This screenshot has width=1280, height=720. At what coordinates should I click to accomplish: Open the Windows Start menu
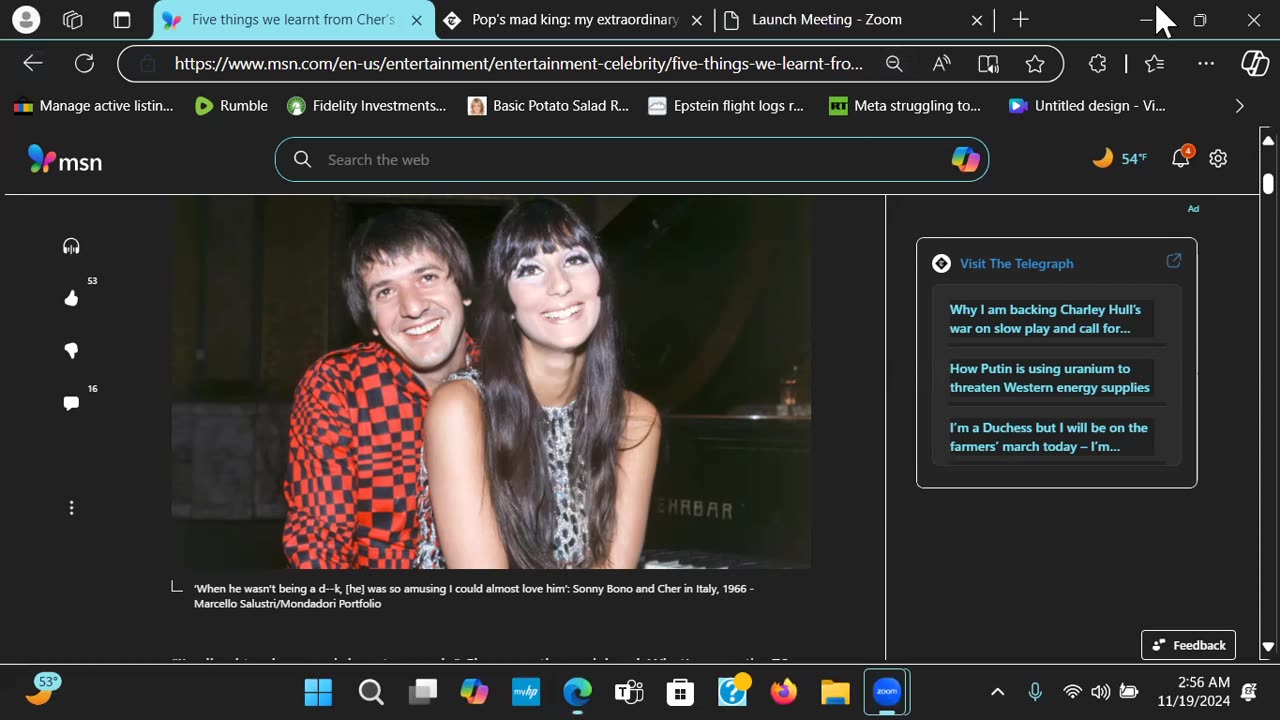[318, 692]
